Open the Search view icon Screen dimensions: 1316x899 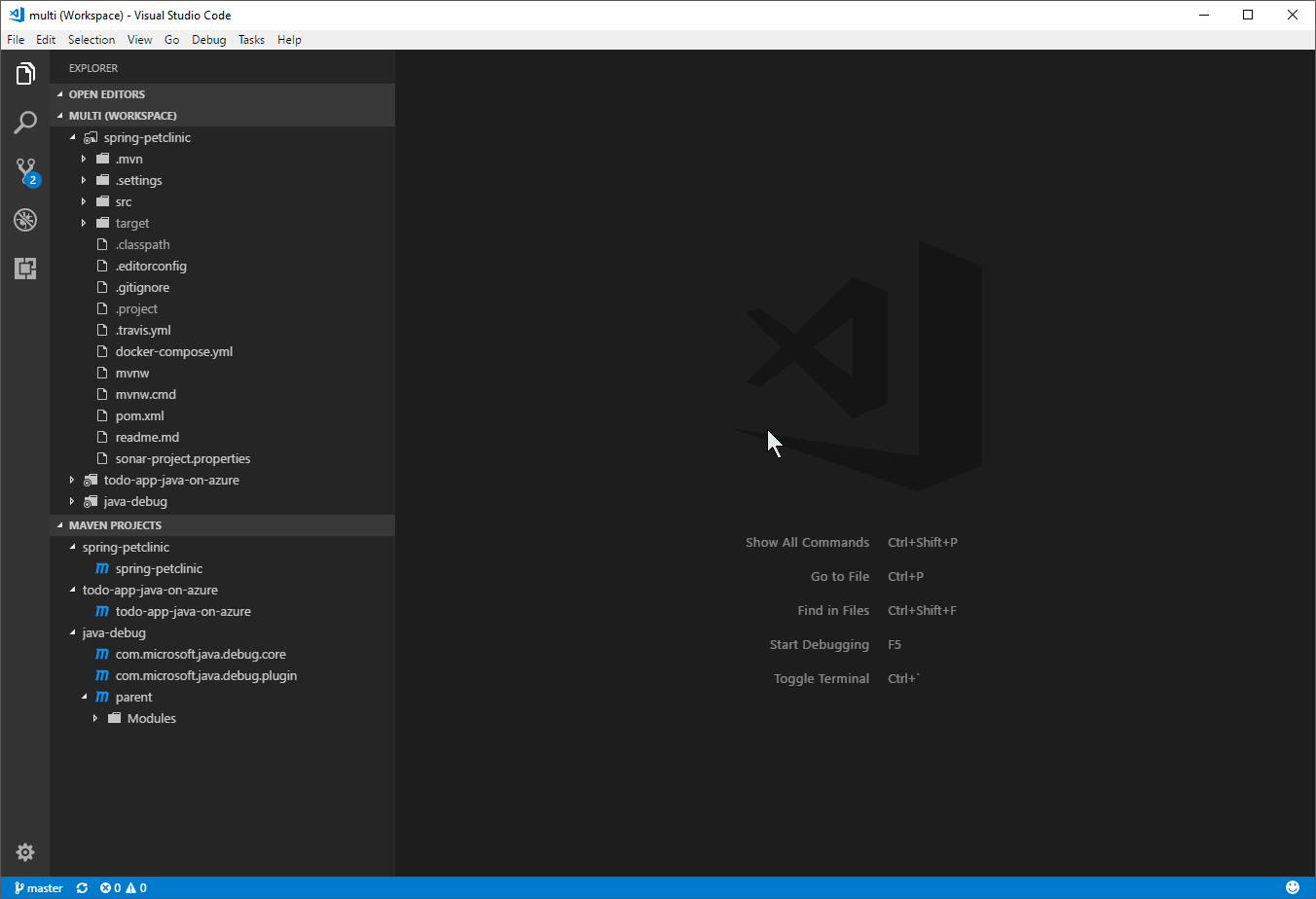point(25,123)
